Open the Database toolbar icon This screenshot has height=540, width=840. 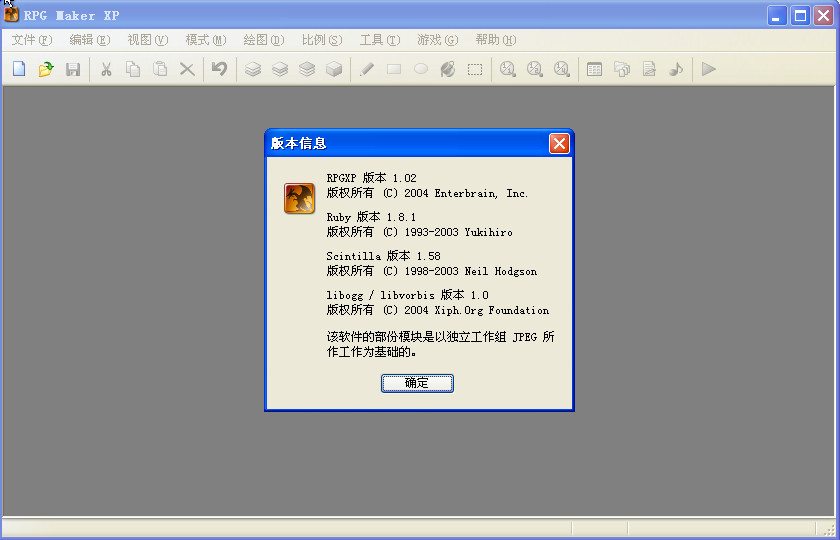point(594,69)
